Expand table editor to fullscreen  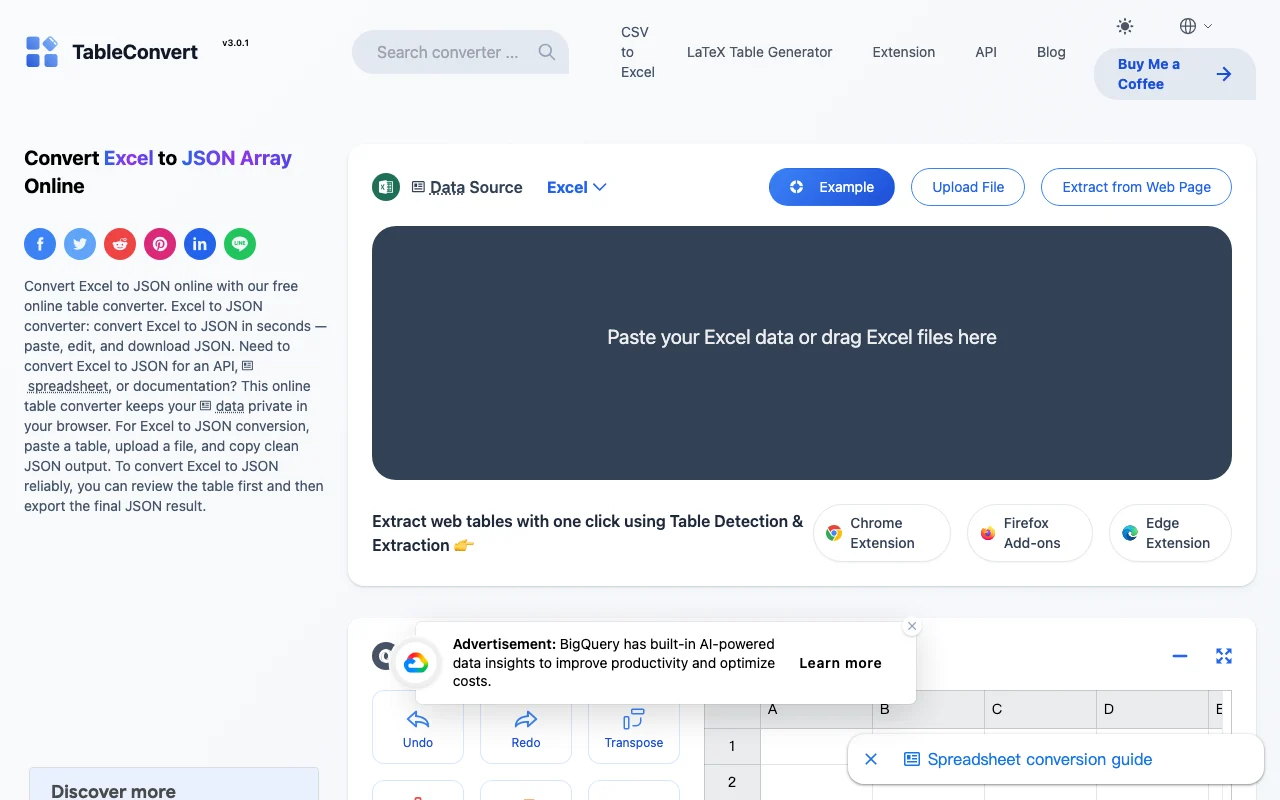(x=1224, y=656)
